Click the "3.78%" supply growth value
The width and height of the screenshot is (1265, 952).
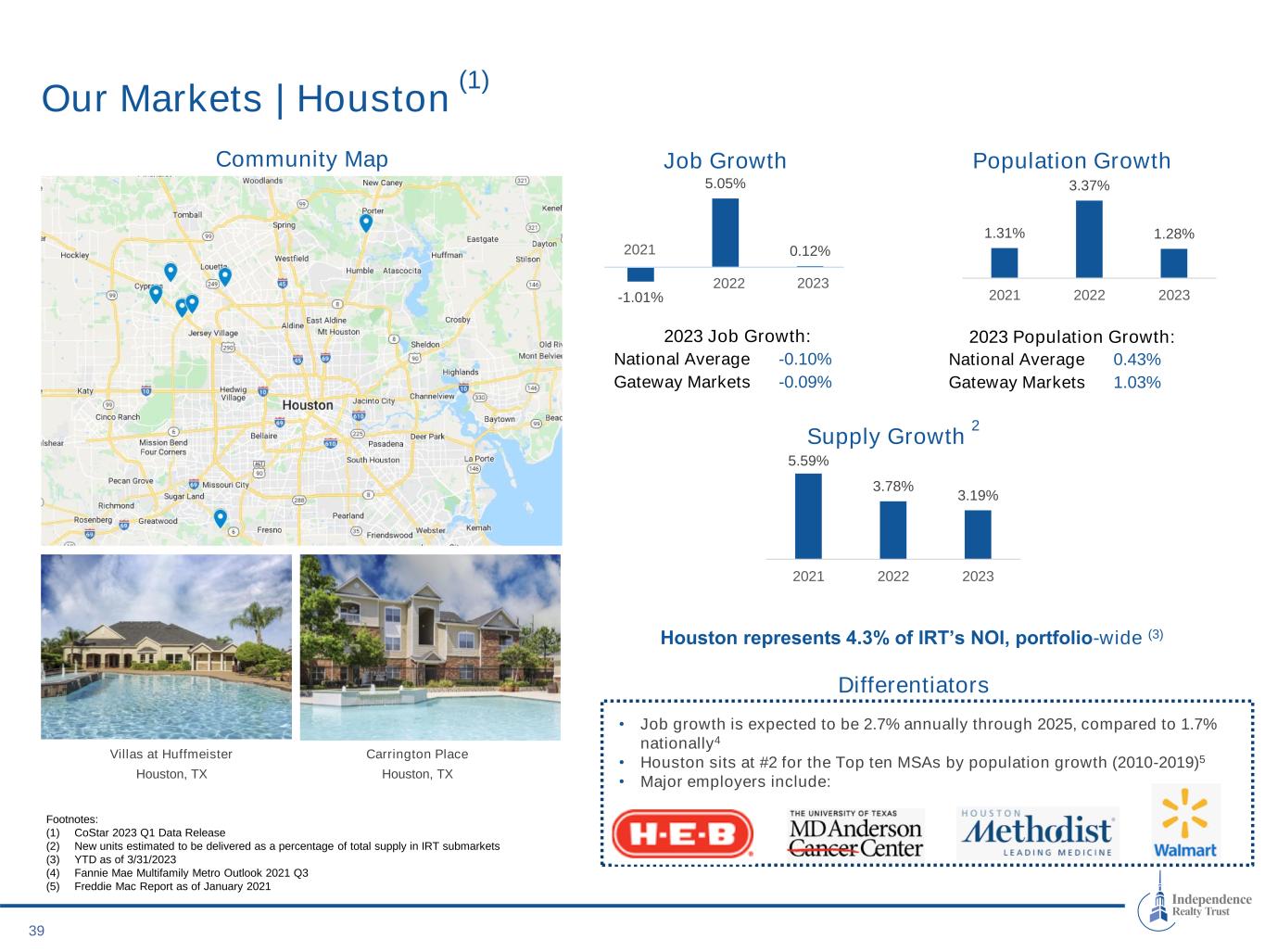pyautogui.click(x=893, y=487)
